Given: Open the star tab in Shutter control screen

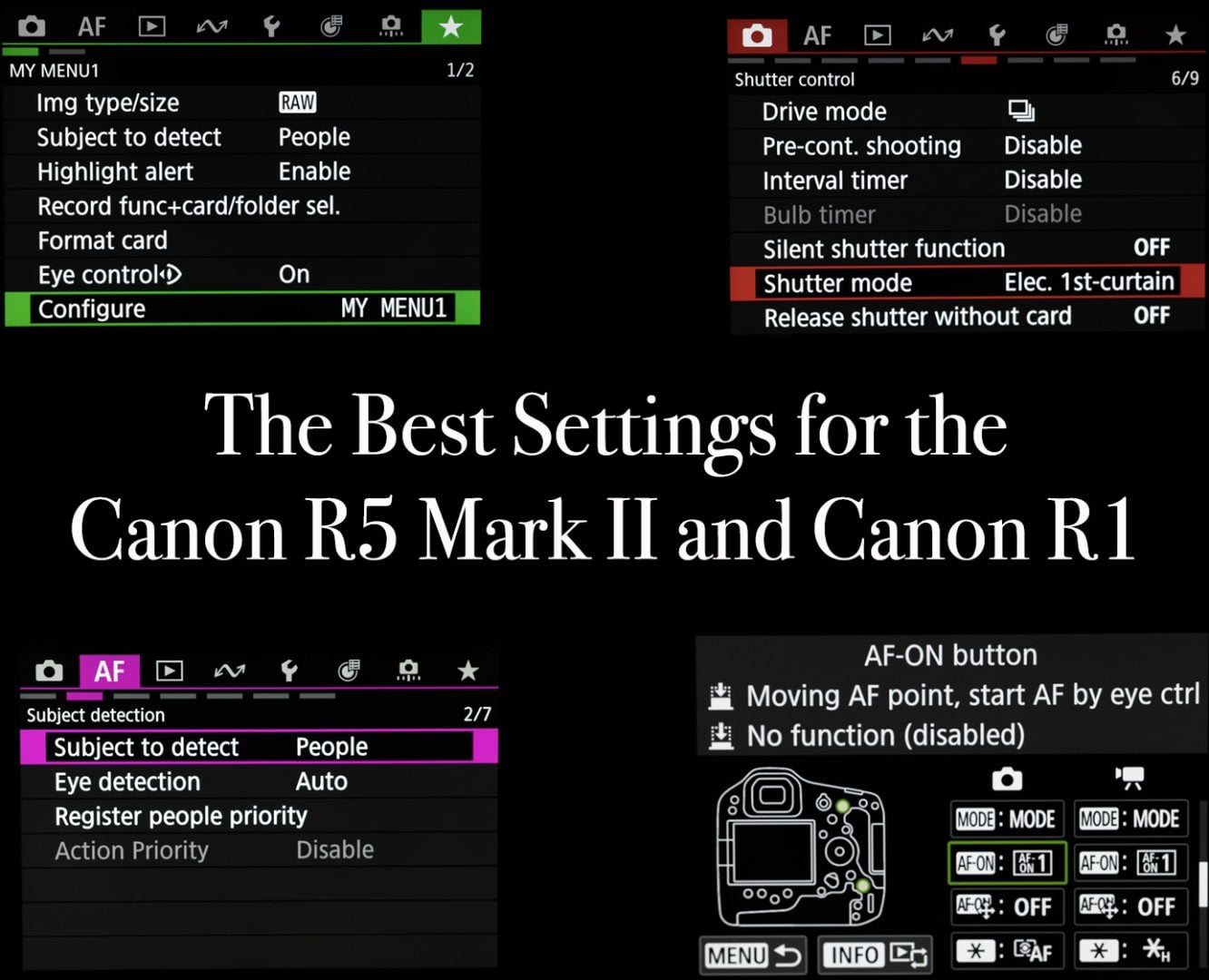Looking at the screenshot, I should coord(1176,35).
